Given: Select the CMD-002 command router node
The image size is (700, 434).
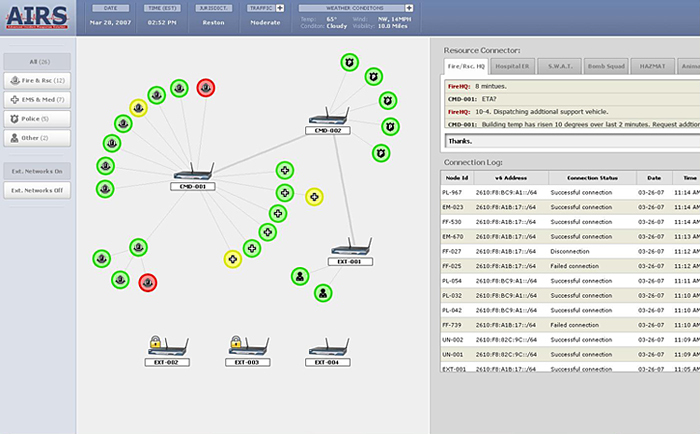Looking at the screenshot, I should [328, 121].
